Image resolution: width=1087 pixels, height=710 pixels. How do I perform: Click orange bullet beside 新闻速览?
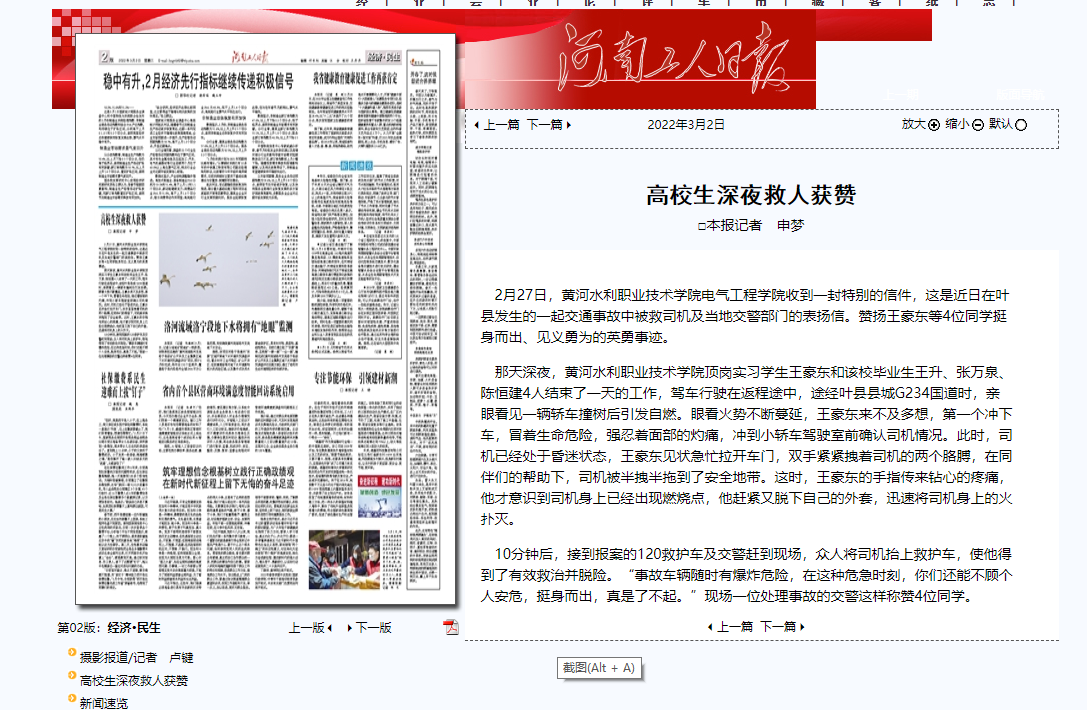click(71, 699)
